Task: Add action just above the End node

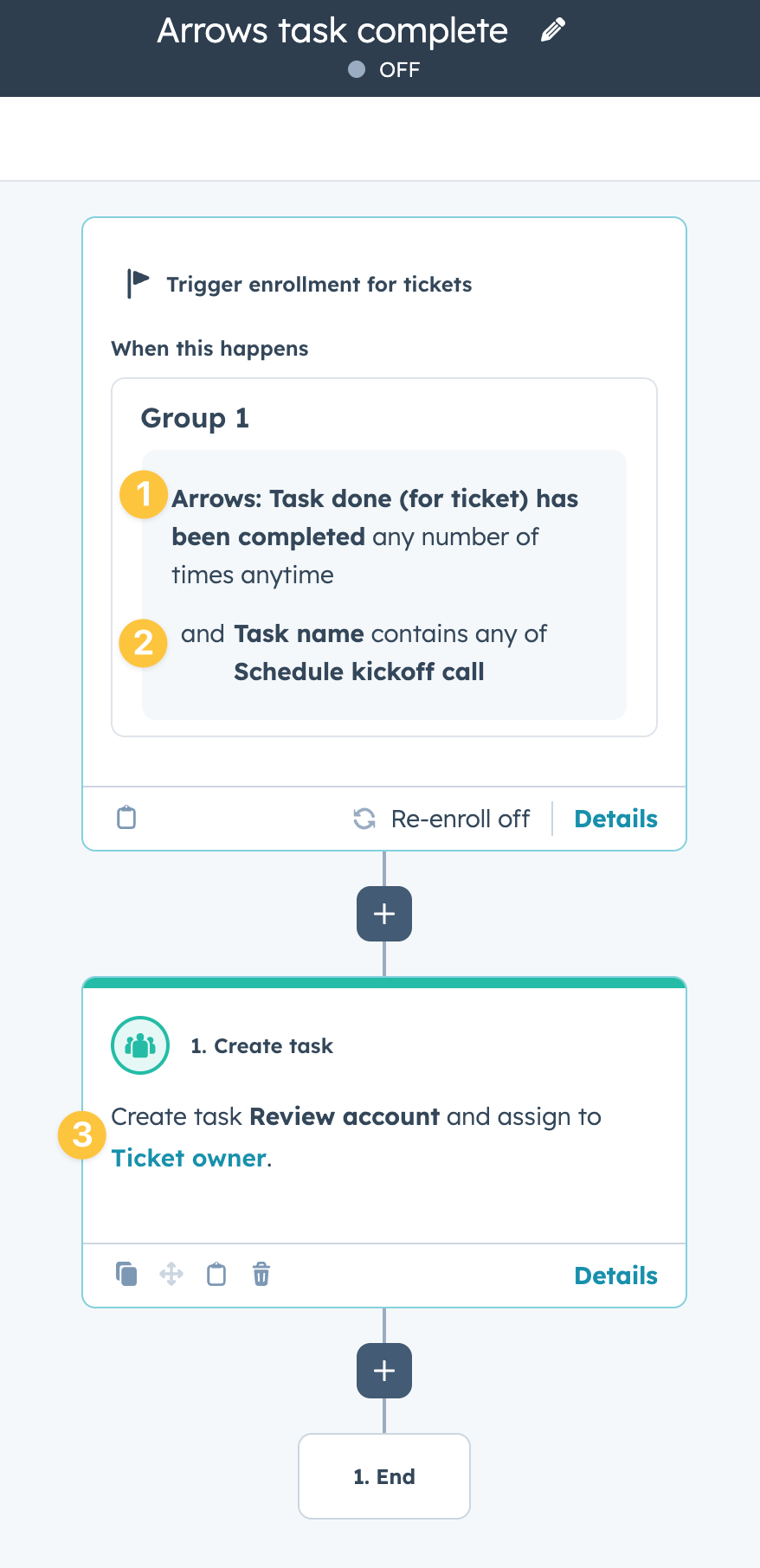Action: tap(384, 1371)
